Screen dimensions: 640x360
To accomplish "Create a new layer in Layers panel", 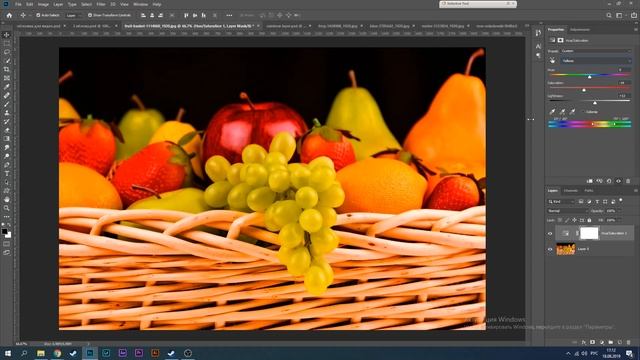I will 620,342.
